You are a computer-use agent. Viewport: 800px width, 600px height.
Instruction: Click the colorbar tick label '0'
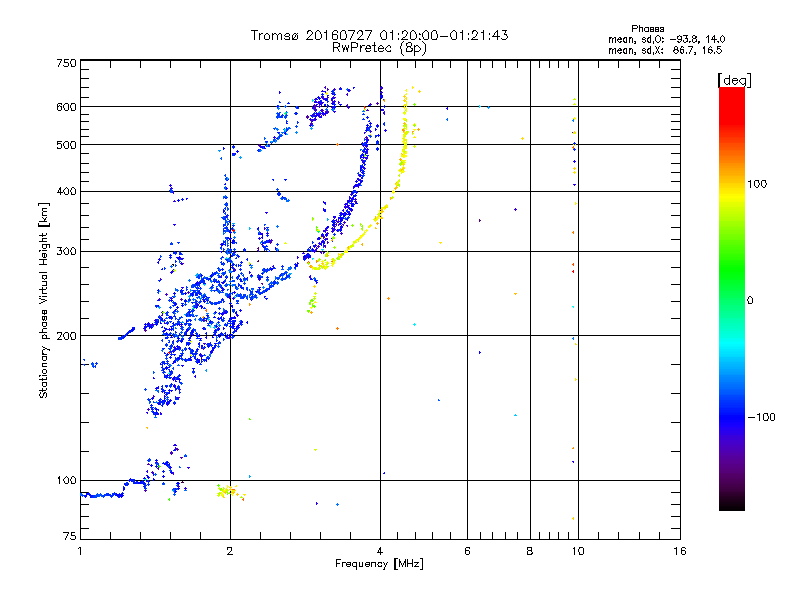pyautogui.click(x=750, y=301)
